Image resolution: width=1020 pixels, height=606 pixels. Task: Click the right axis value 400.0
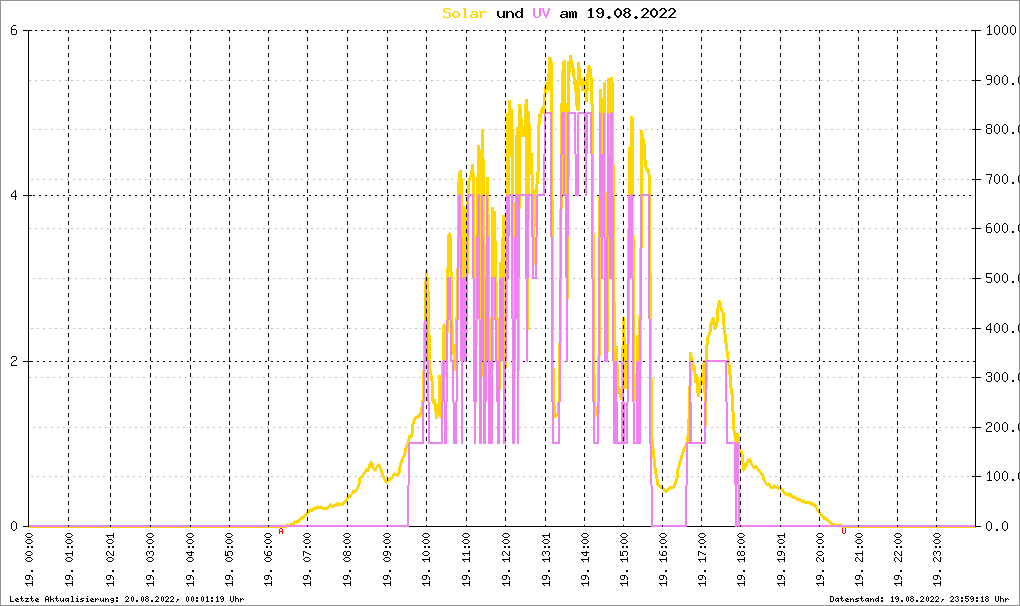click(1001, 328)
